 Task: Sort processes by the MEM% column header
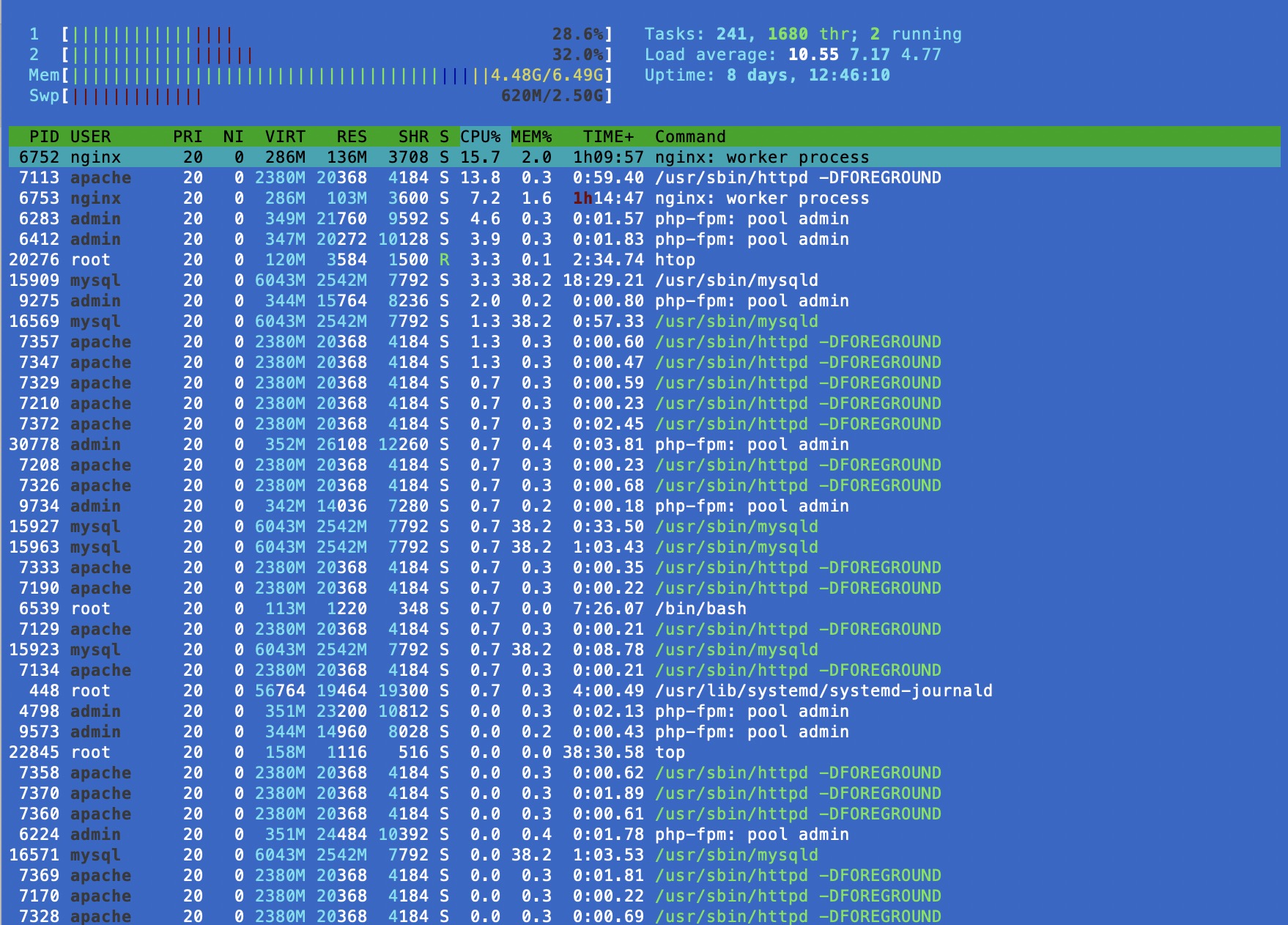[x=531, y=137]
